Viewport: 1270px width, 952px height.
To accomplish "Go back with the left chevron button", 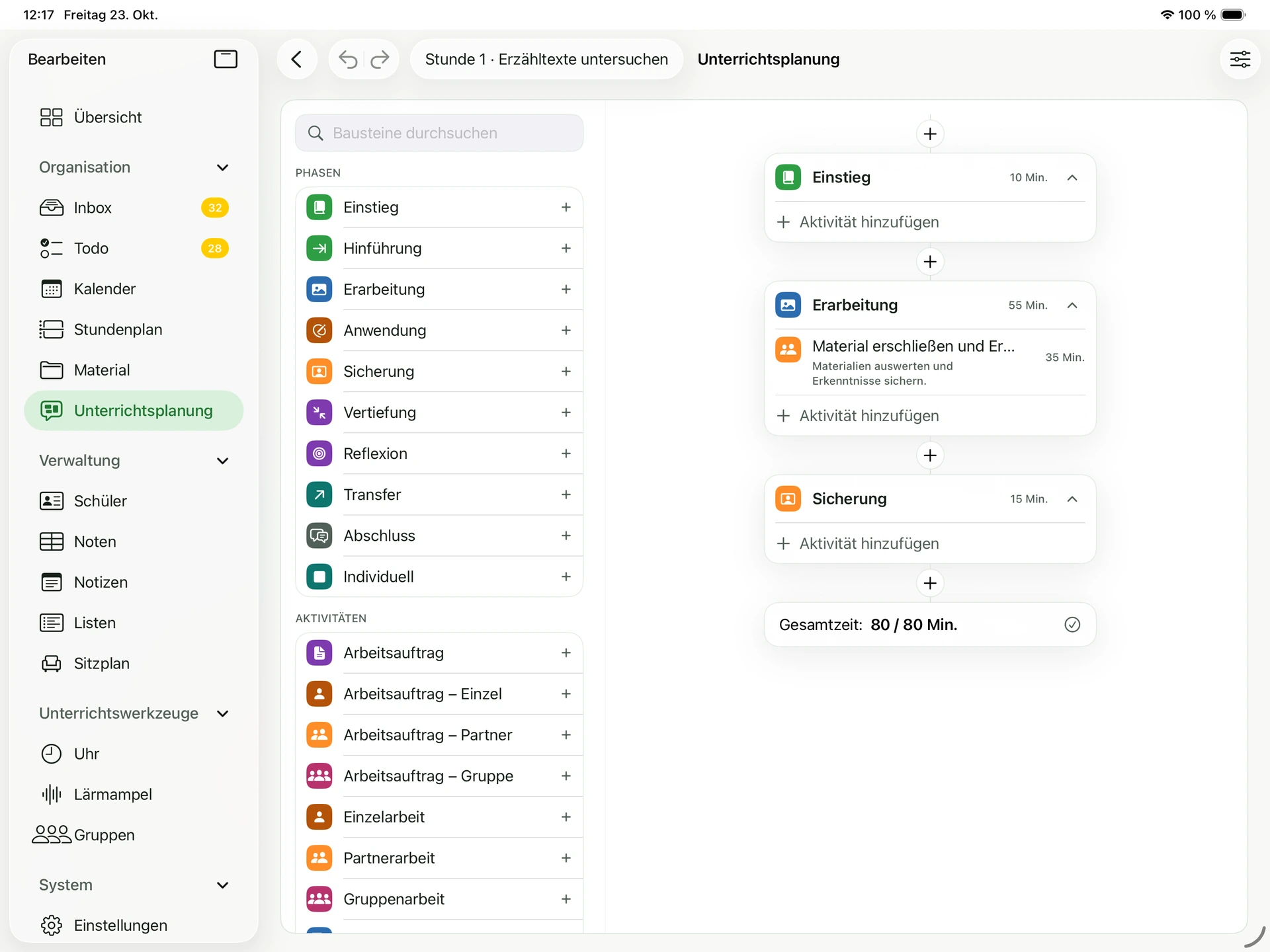I will click(297, 59).
